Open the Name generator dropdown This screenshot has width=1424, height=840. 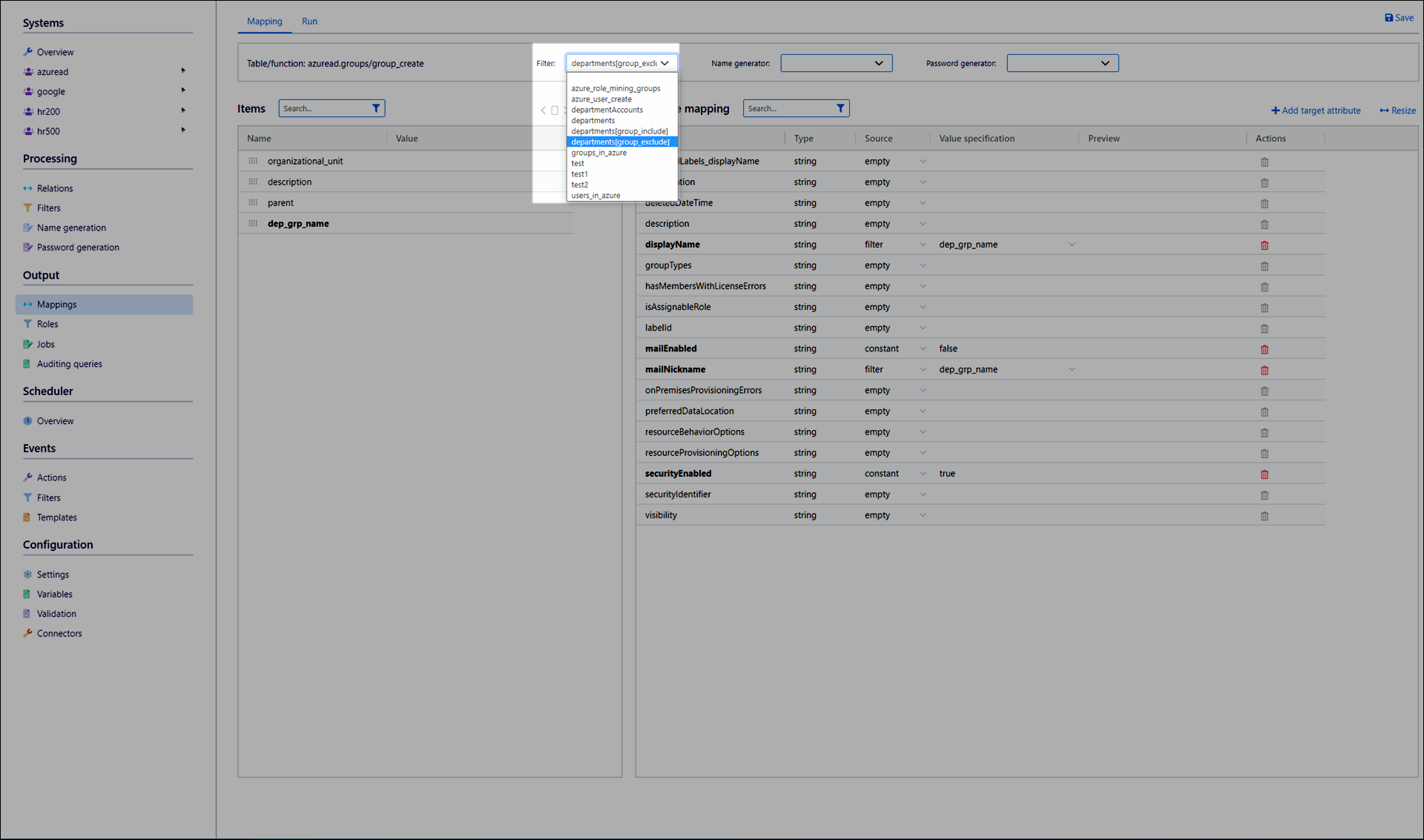836,64
